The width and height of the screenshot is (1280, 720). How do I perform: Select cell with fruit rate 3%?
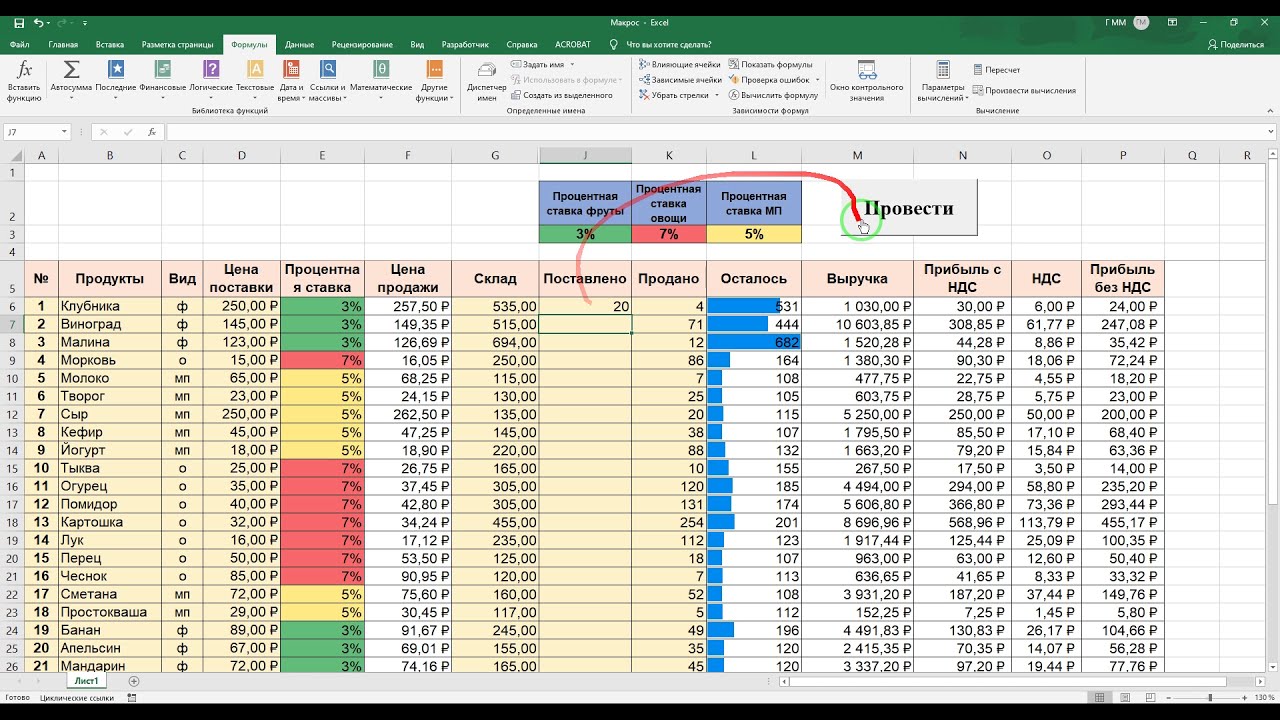[585, 234]
